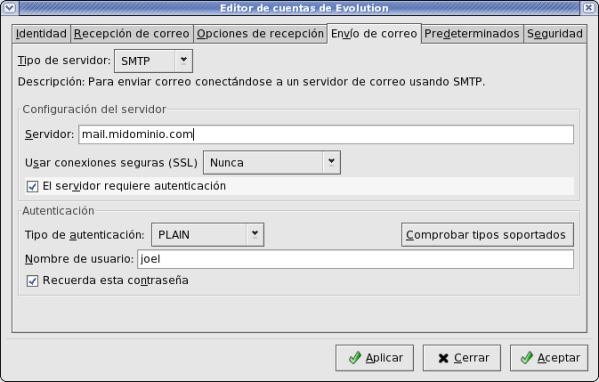599x382 pixels.
Task: Open the Seguridad tab
Action: [555, 34]
